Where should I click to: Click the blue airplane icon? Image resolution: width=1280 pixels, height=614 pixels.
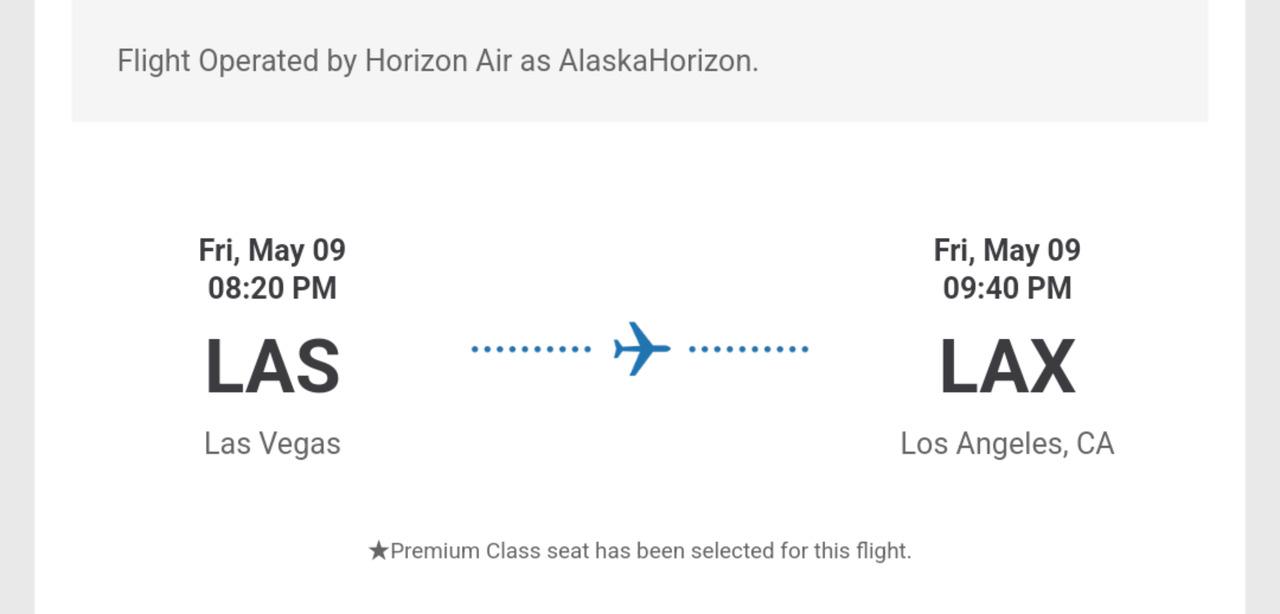coord(641,348)
